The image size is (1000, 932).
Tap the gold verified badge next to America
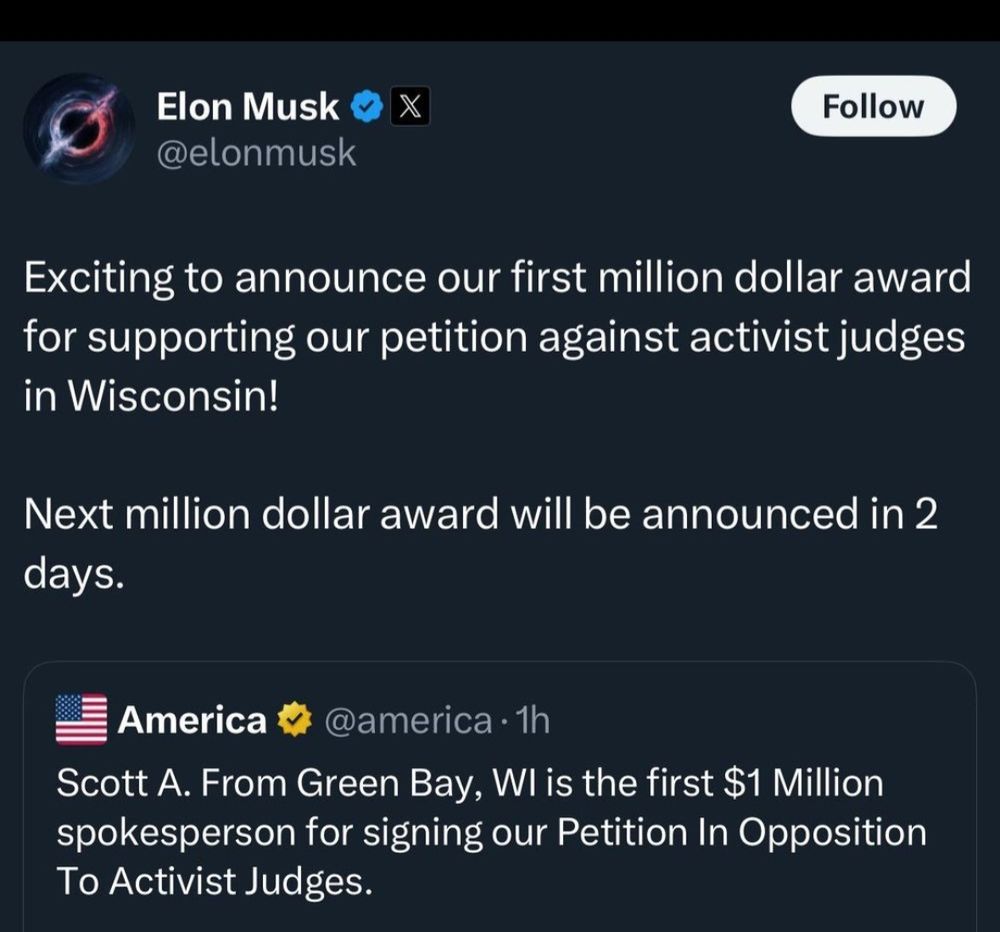pos(294,720)
